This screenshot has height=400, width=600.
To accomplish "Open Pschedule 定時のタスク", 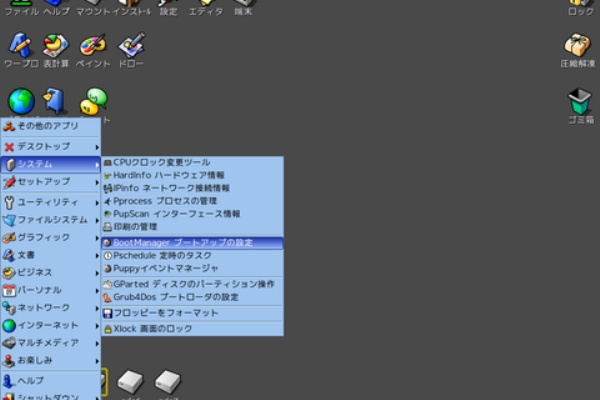I will point(192,255).
